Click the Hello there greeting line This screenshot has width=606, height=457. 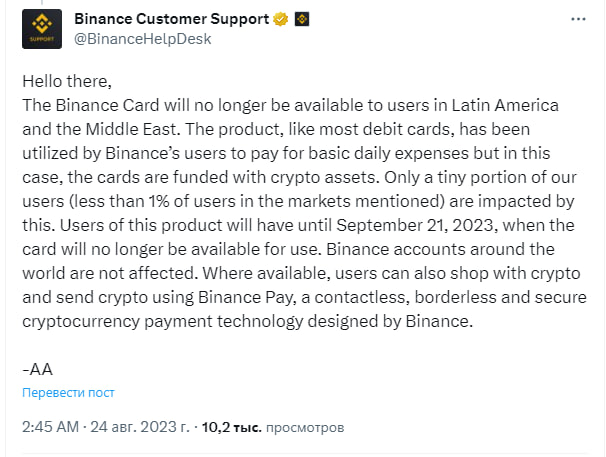[67, 81]
